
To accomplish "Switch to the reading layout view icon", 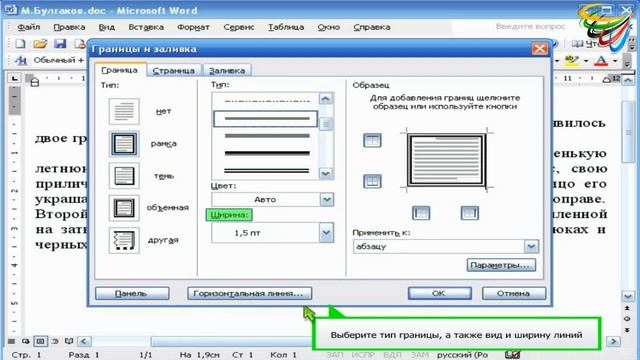I will pyautogui.click(x=69, y=341).
